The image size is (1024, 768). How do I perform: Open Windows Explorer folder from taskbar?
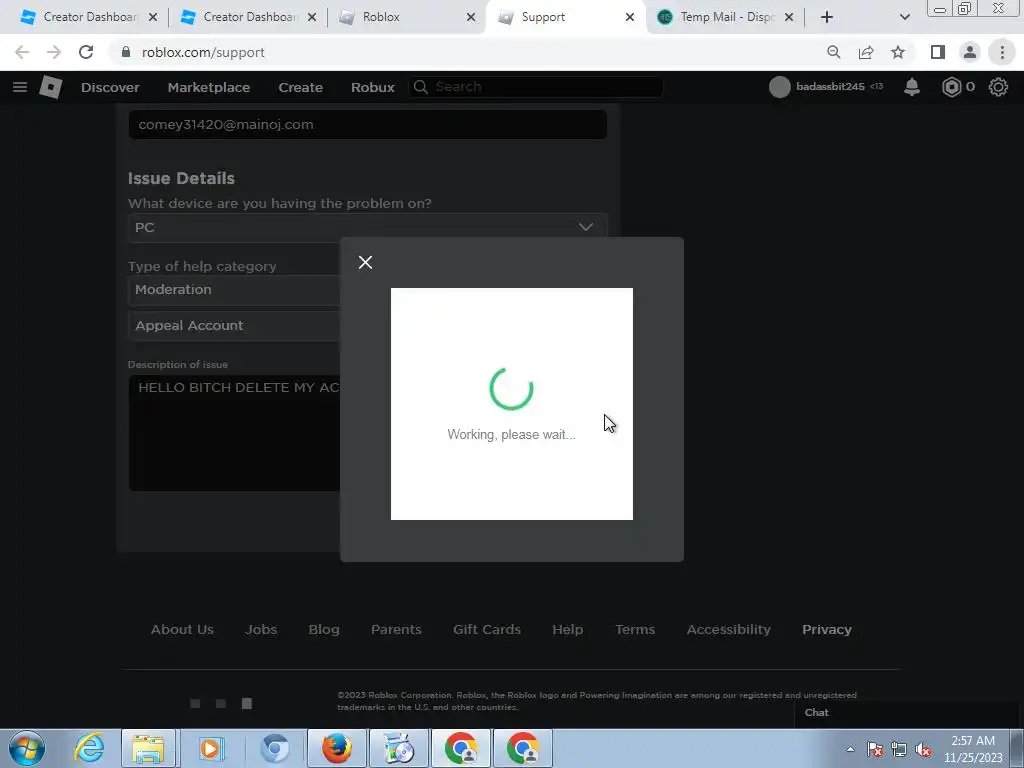[148, 748]
